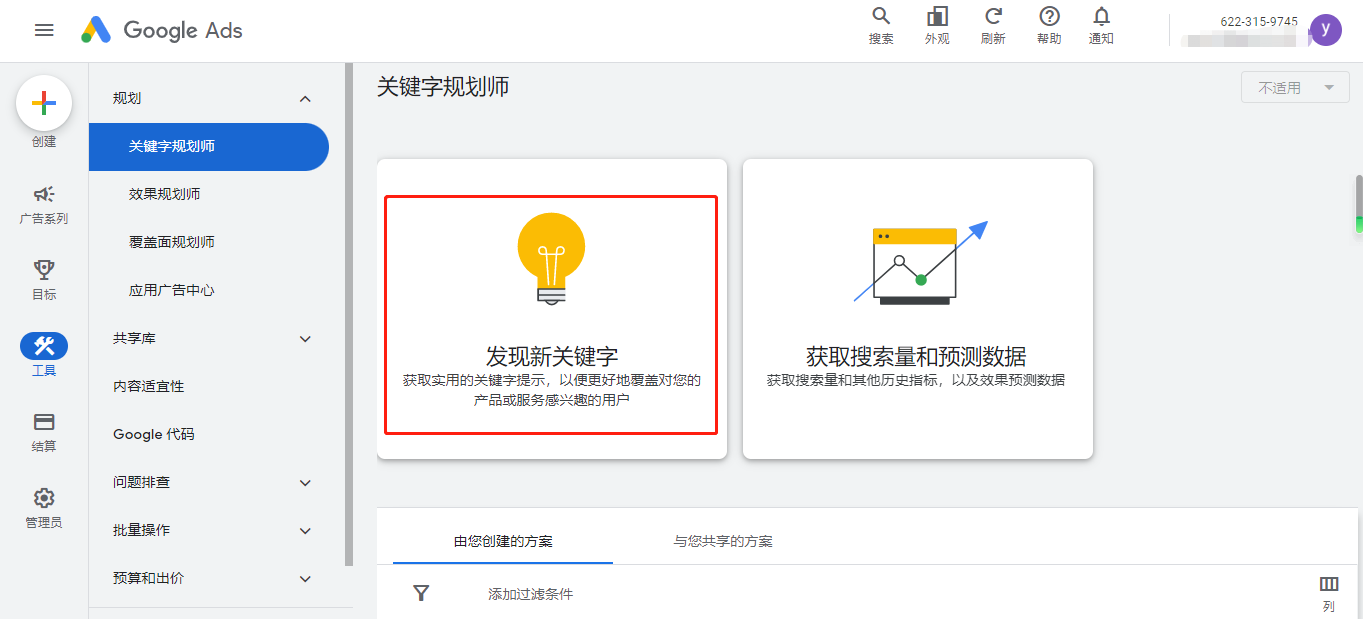The width and height of the screenshot is (1363, 619).
Task: Open the 帮助 help icon
Action: click(1049, 16)
